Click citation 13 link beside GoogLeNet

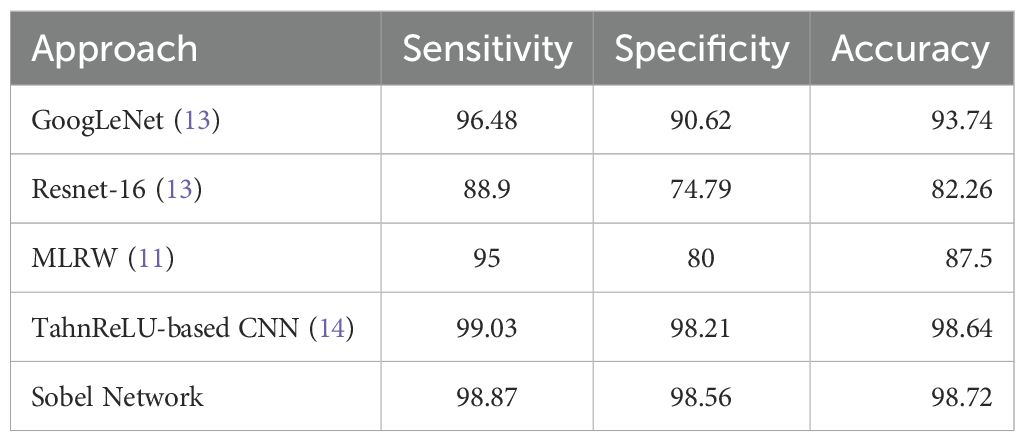[x=187, y=120]
